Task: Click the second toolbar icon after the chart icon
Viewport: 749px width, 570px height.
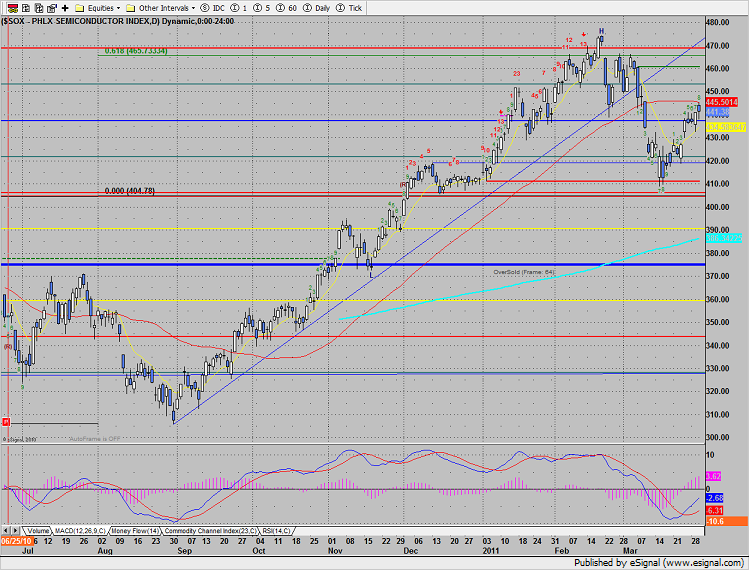Action: pos(26,8)
